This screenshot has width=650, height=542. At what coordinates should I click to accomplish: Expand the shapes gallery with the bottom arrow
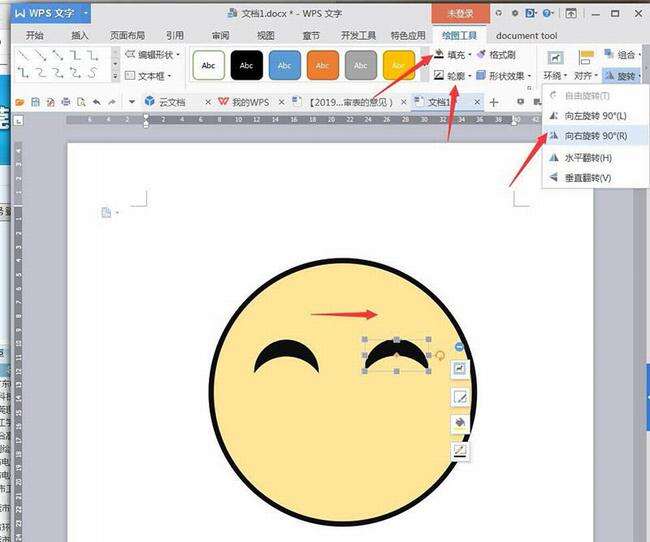pyautogui.click(x=115, y=76)
